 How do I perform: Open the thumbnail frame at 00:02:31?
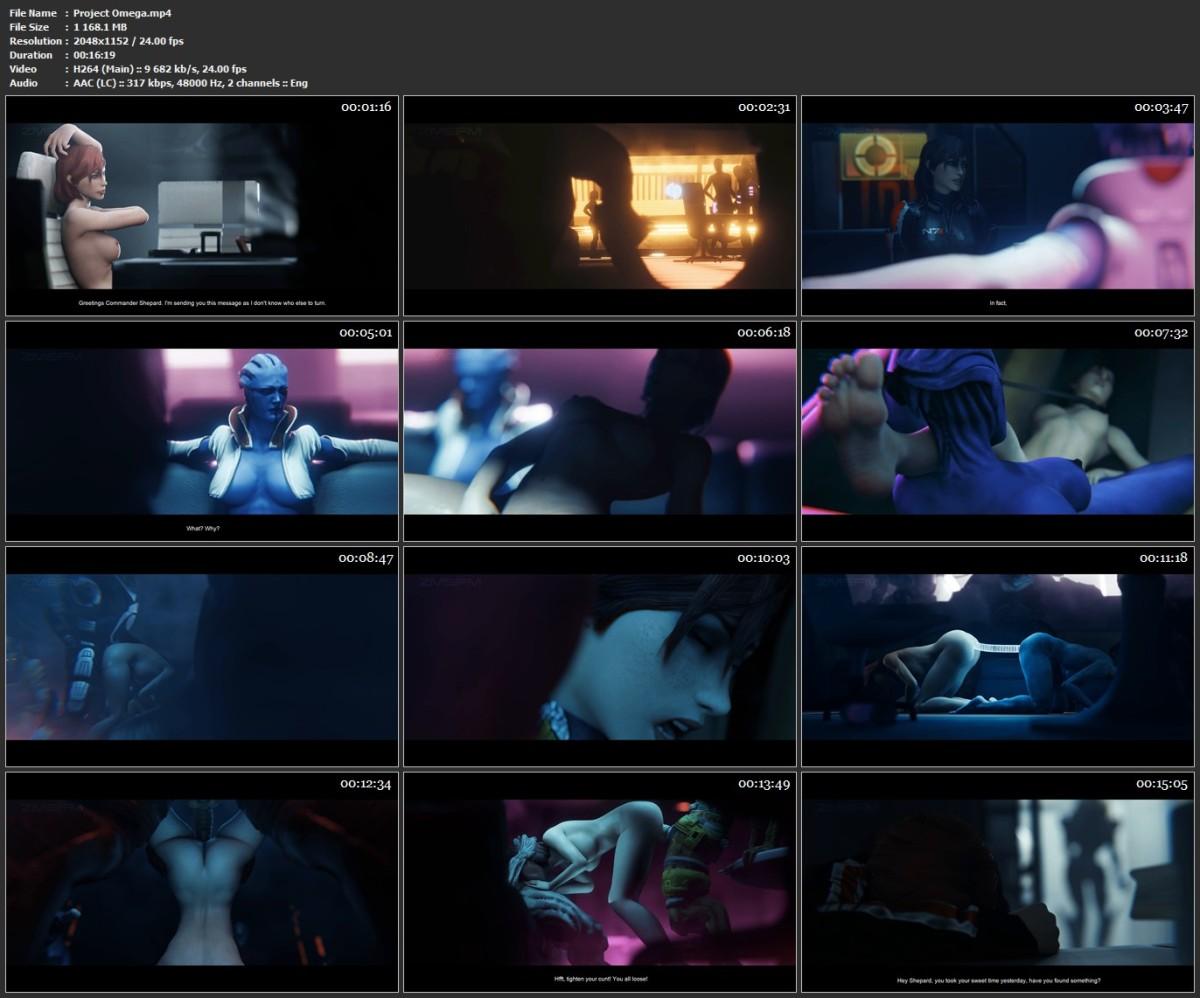point(600,206)
